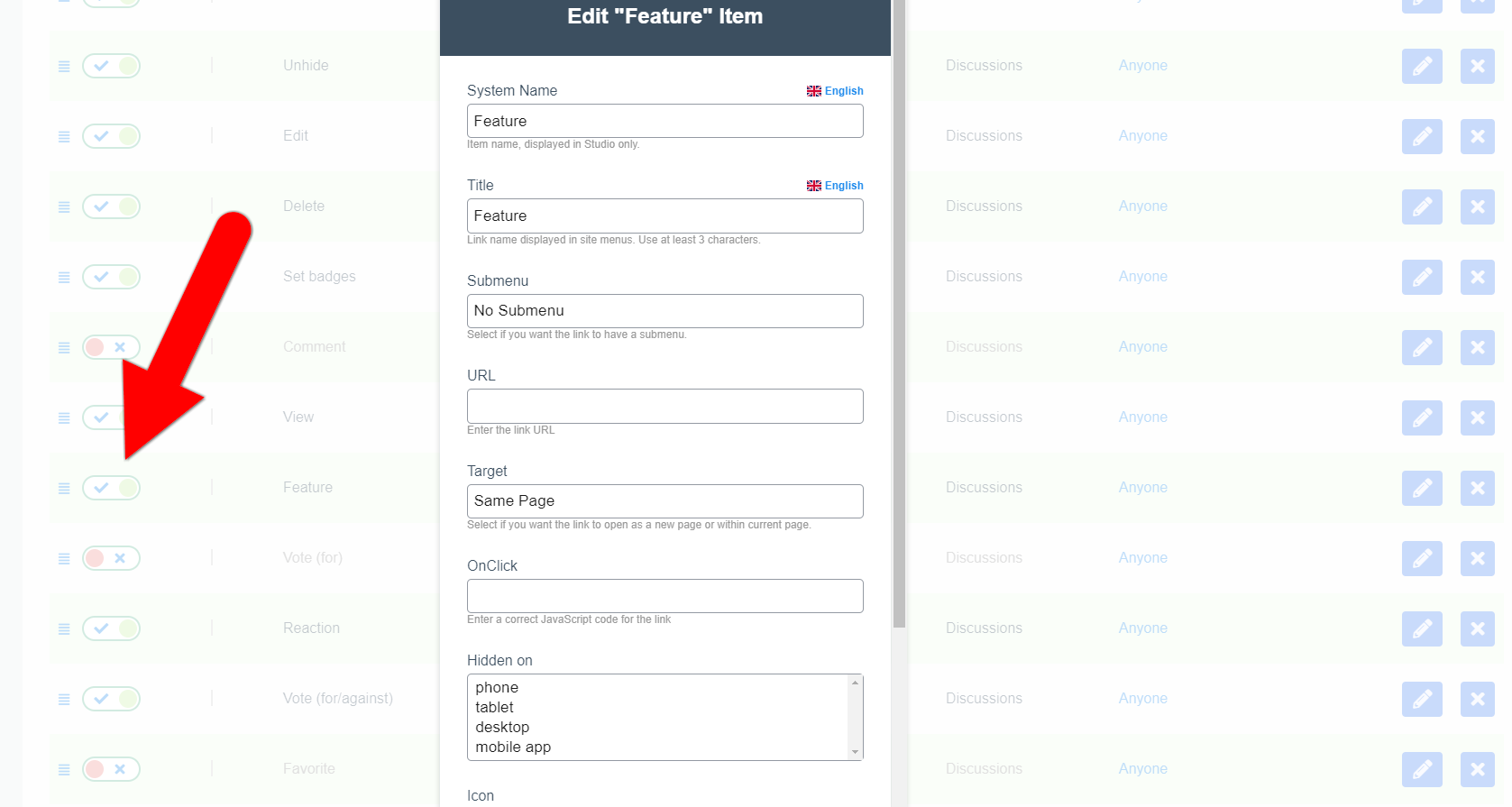The width and height of the screenshot is (1512, 807).
Task: Select 'tablet' in Hidden on list
Action: [495, 708]
